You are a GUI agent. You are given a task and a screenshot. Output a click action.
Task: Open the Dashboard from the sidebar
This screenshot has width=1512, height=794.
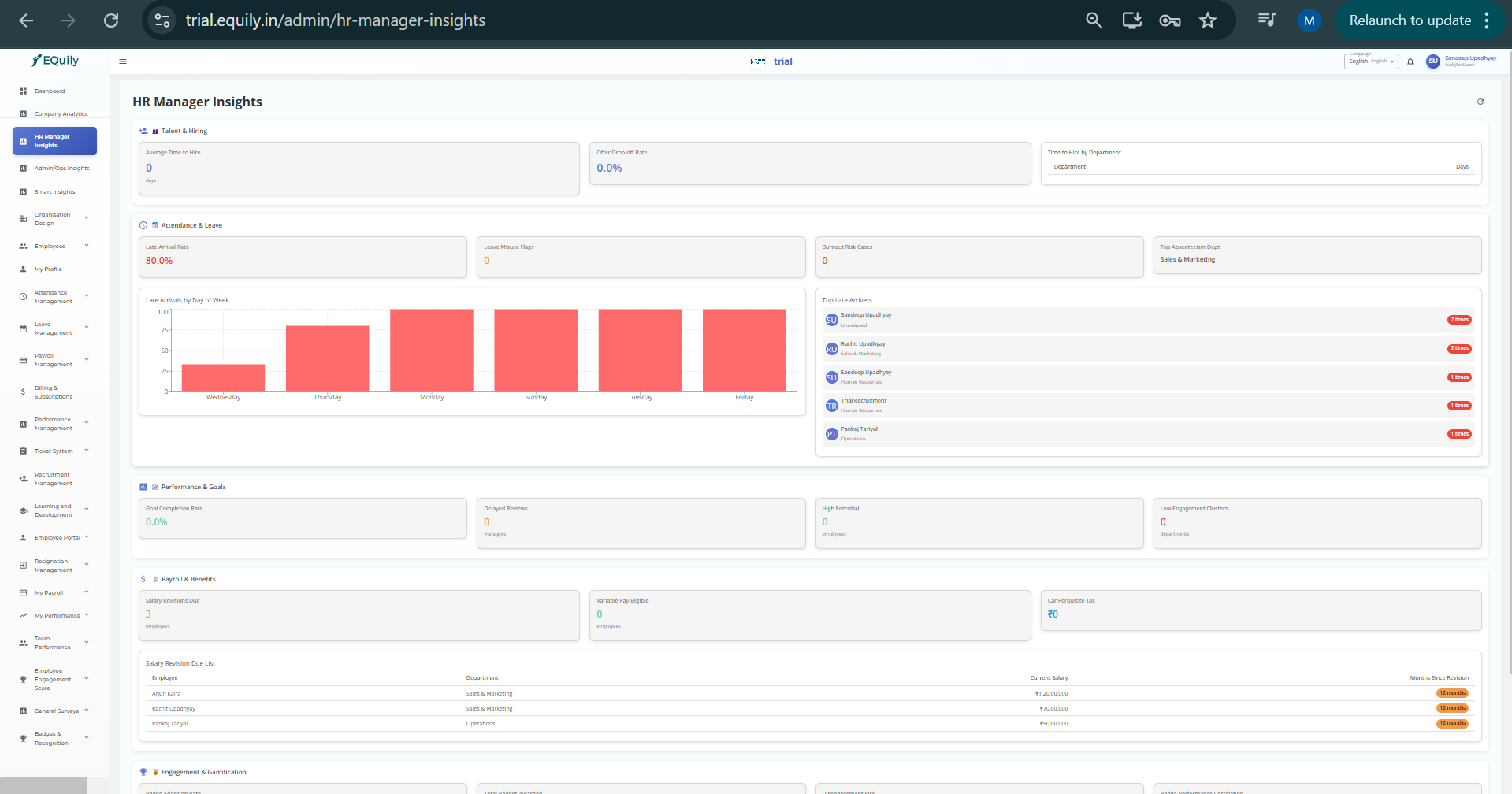click(49, 91)
